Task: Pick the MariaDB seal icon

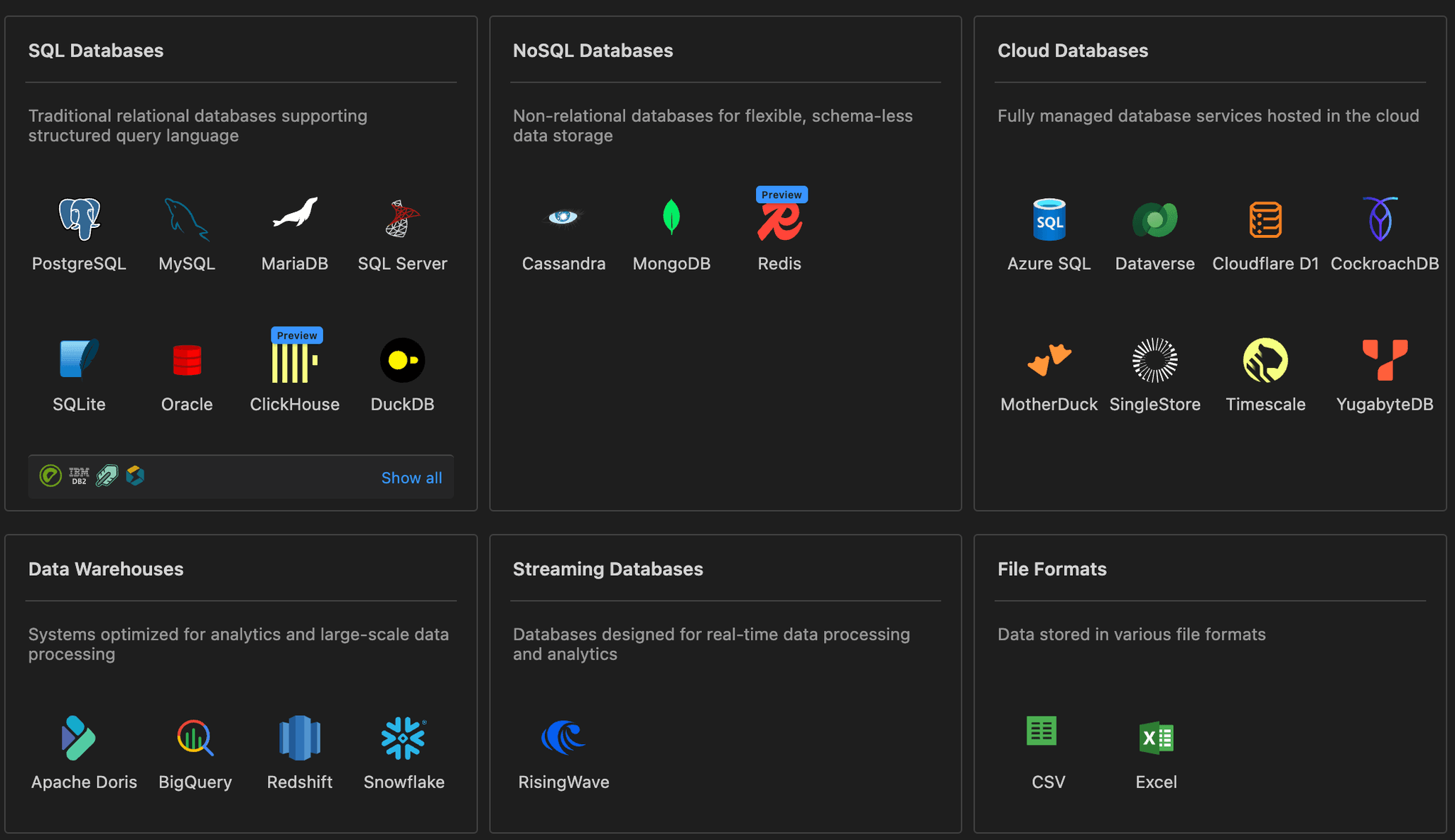Action: pos(295,213)
